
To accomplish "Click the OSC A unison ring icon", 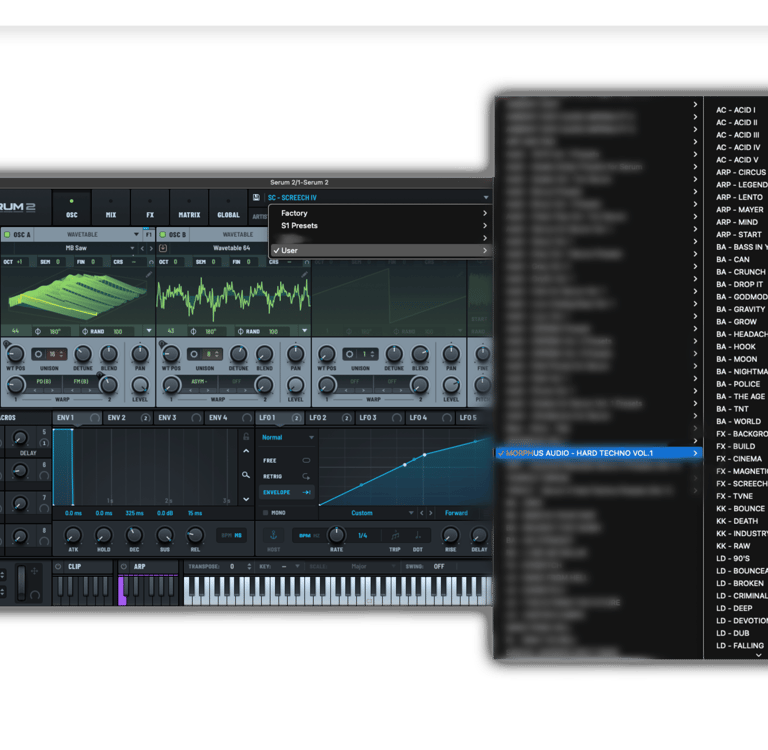I will (x=38, y=354).
